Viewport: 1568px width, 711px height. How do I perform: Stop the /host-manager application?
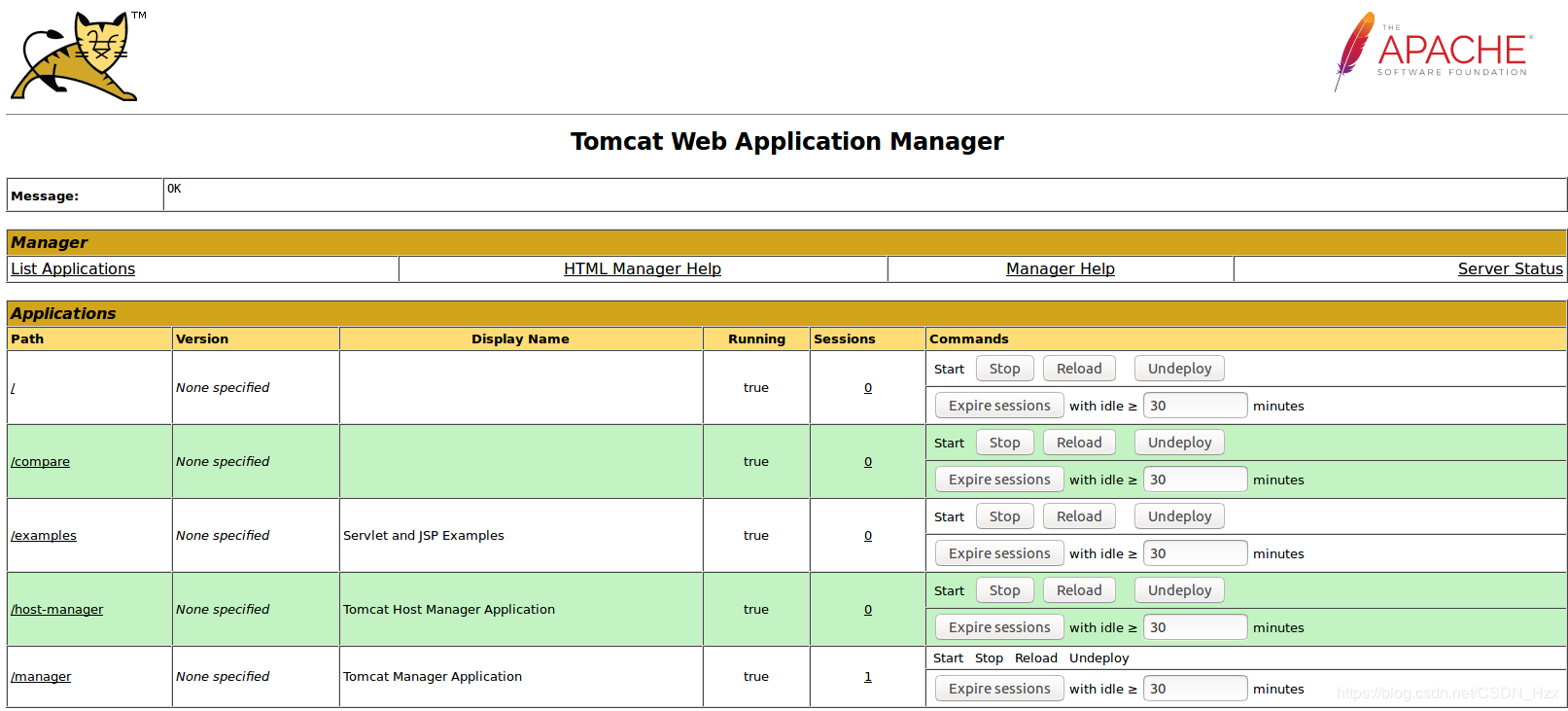(1005, 590)
